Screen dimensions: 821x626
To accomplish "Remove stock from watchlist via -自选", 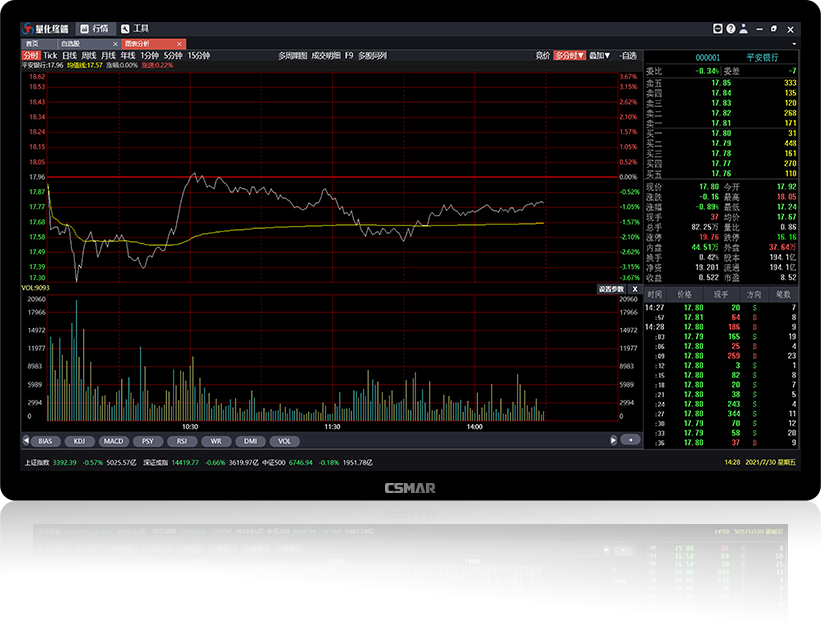I will pyautogui.click(x=628, y=56).
